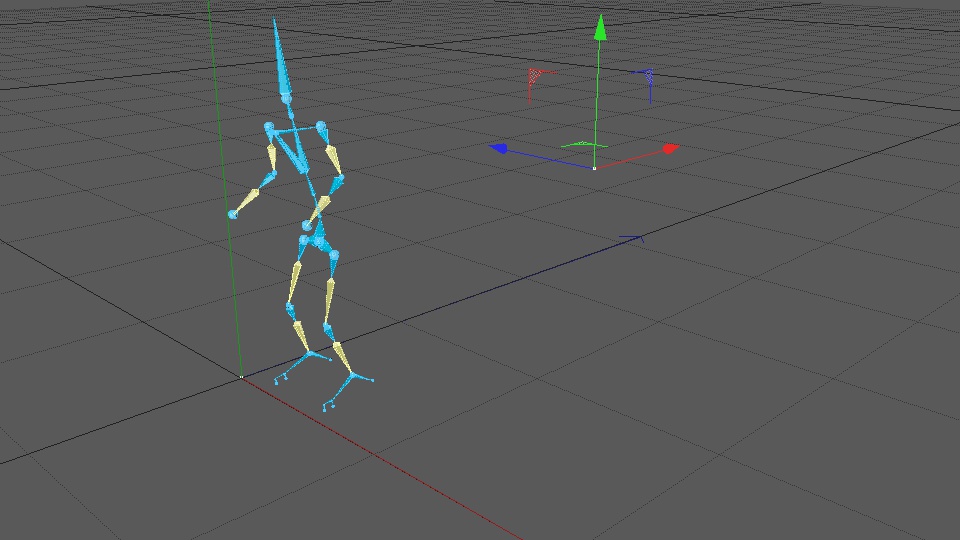Select the blue plane handle of the gizmo

646,77
